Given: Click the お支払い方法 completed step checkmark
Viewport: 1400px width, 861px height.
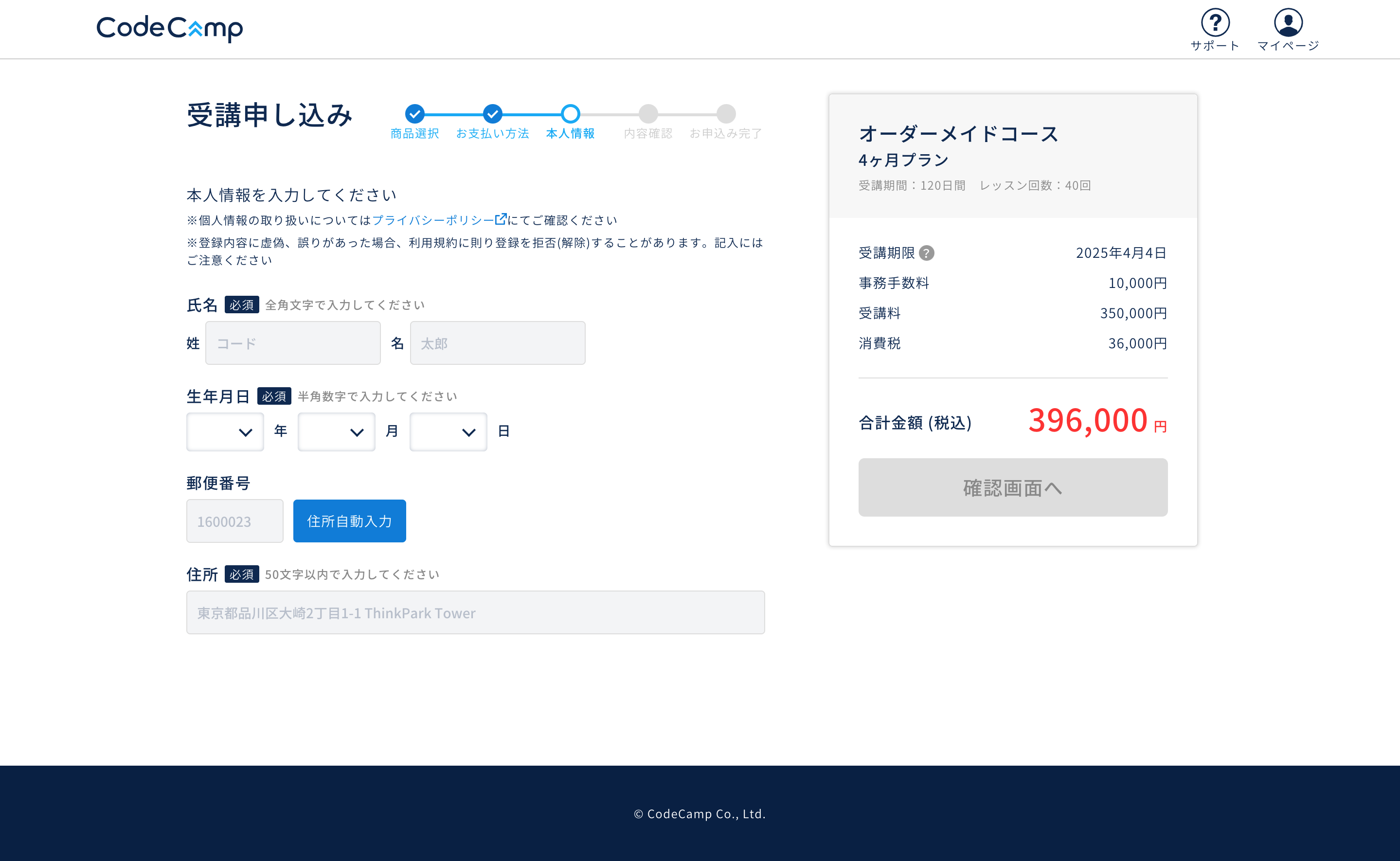Looking at the screenshot, I should 492,114.
